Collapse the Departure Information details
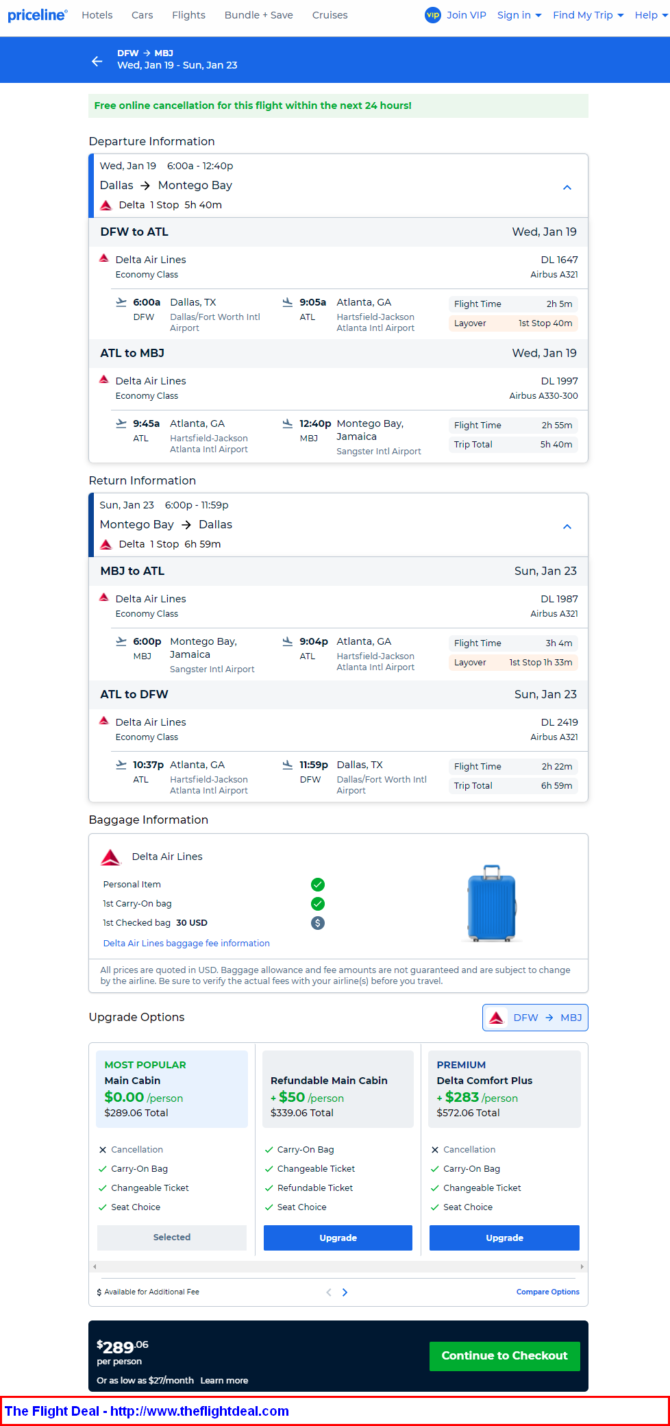This screenshot has height=1426, width=670. tap(567, 187)
